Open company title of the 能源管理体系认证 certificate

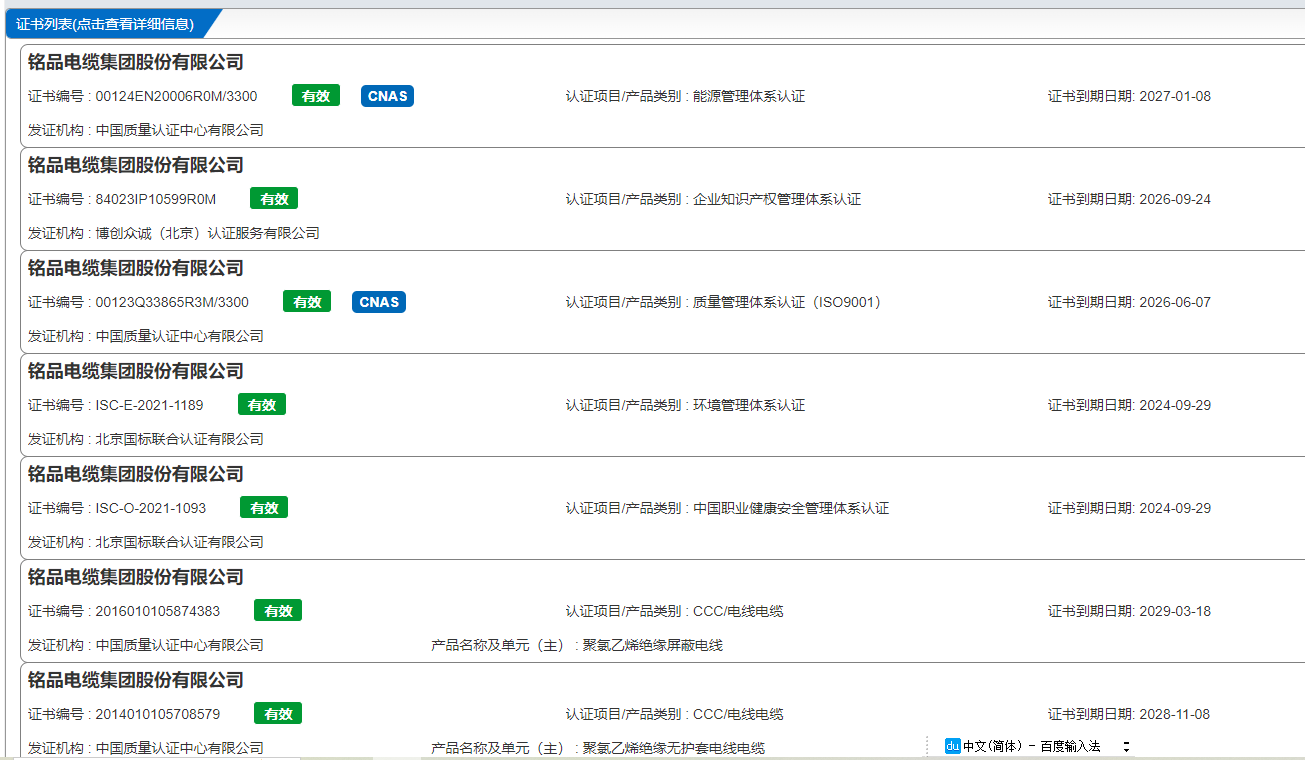click(x=136, y=63)
